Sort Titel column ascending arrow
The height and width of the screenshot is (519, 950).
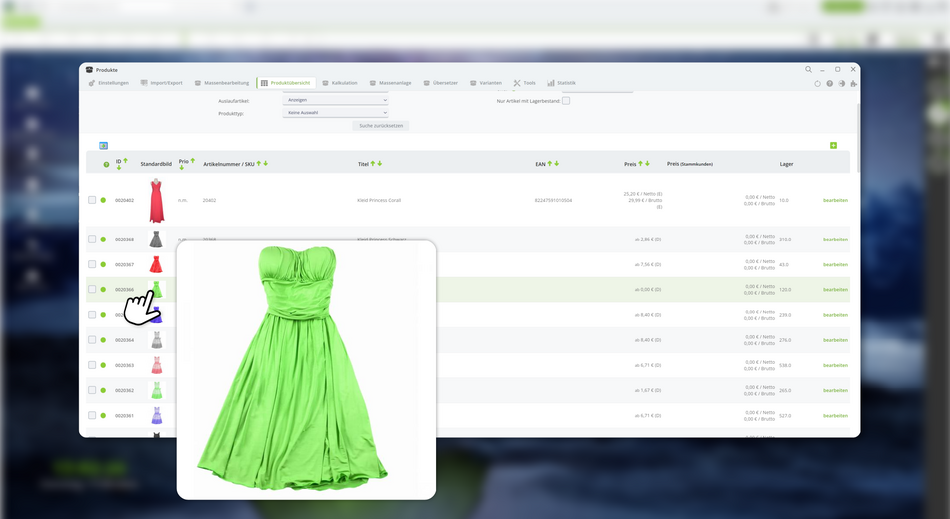click(373, 164)
